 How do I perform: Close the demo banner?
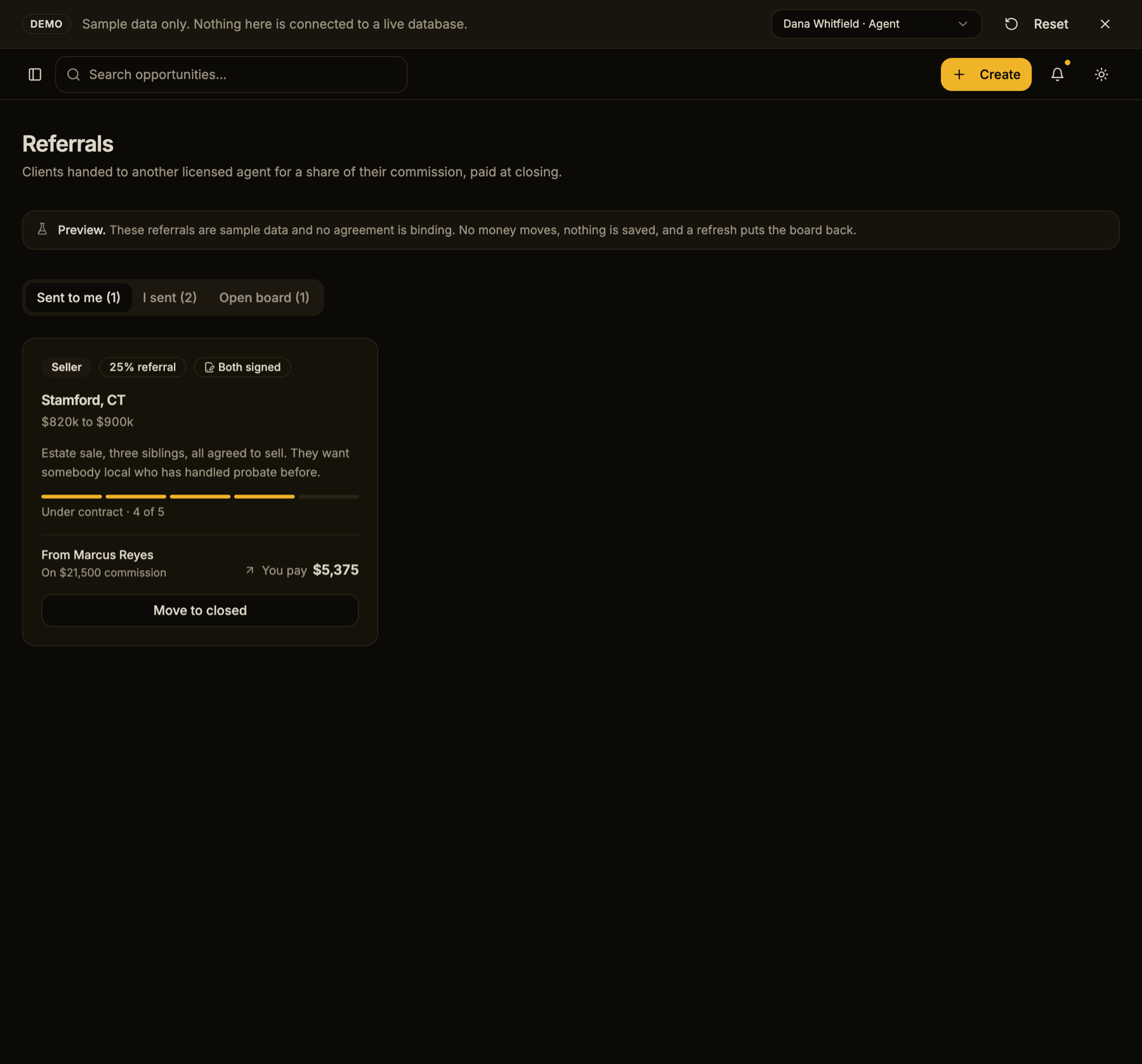pyautogui.click(x=1105, y=24)
